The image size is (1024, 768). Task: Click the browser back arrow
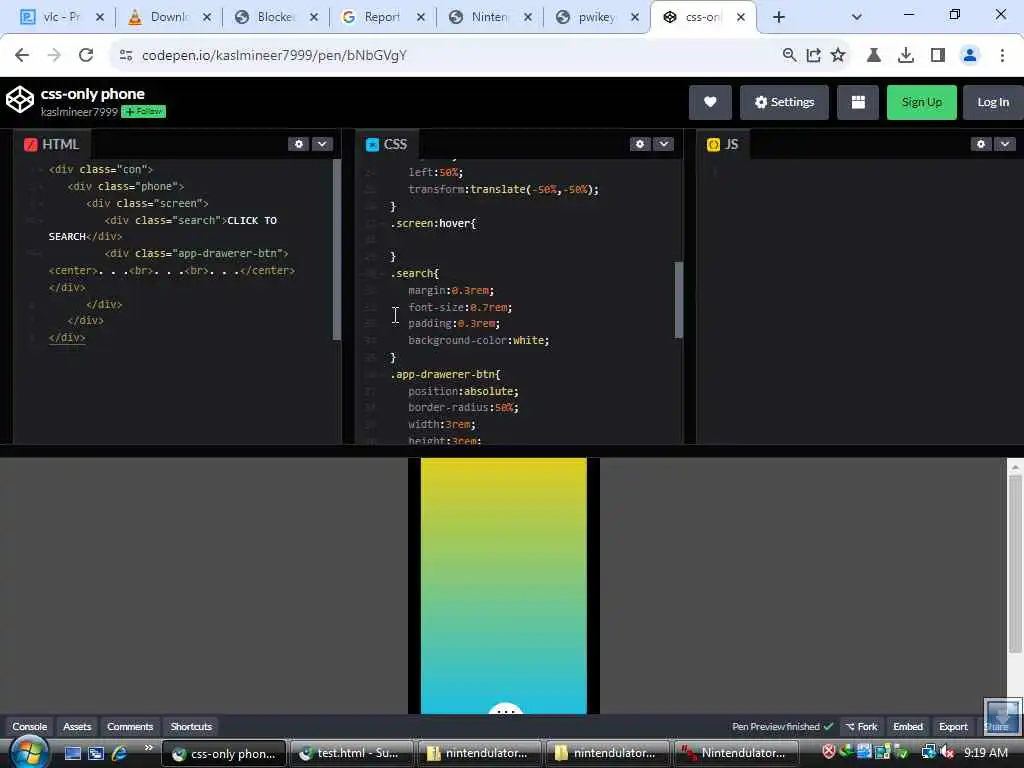click(22, 55)
